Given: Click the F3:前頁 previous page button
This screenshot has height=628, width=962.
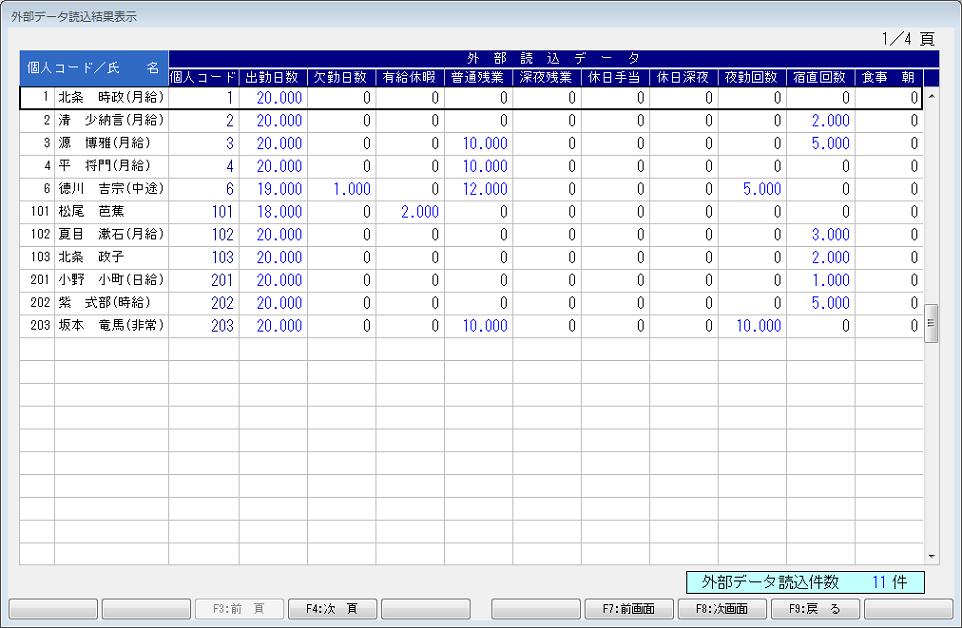Looking at the screenshot, I should pos(239,608).
